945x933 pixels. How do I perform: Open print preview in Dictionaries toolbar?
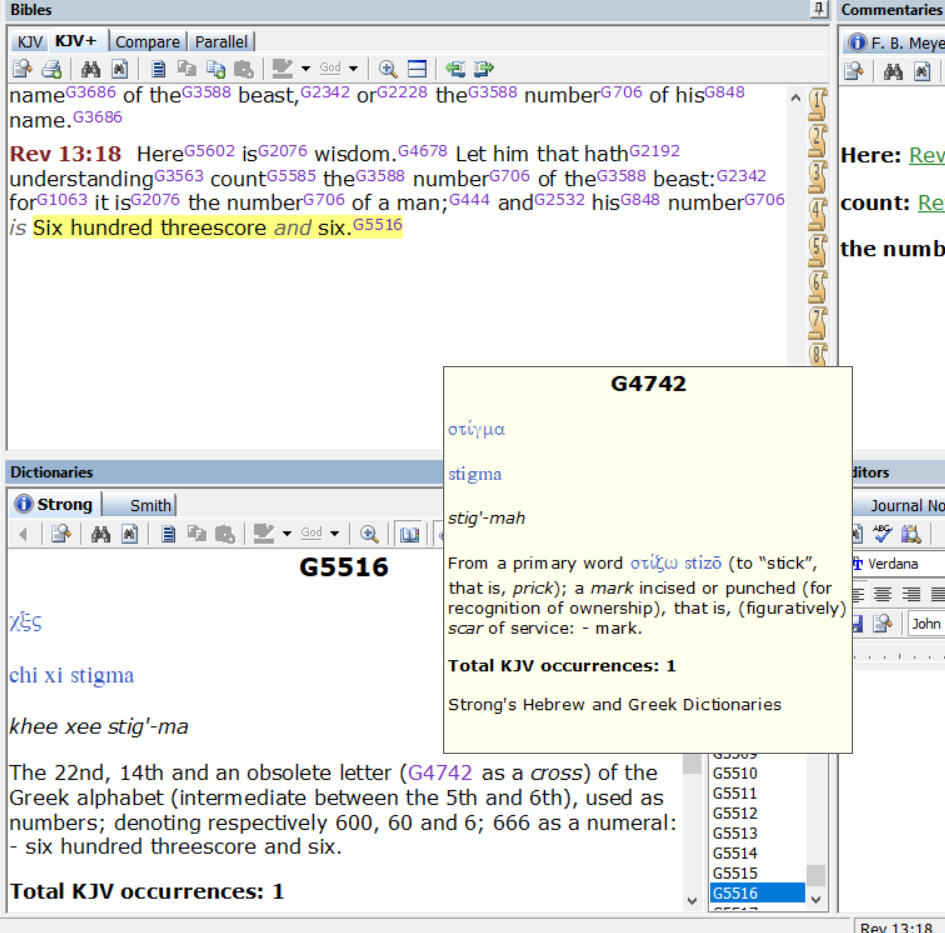coord(61,533)
